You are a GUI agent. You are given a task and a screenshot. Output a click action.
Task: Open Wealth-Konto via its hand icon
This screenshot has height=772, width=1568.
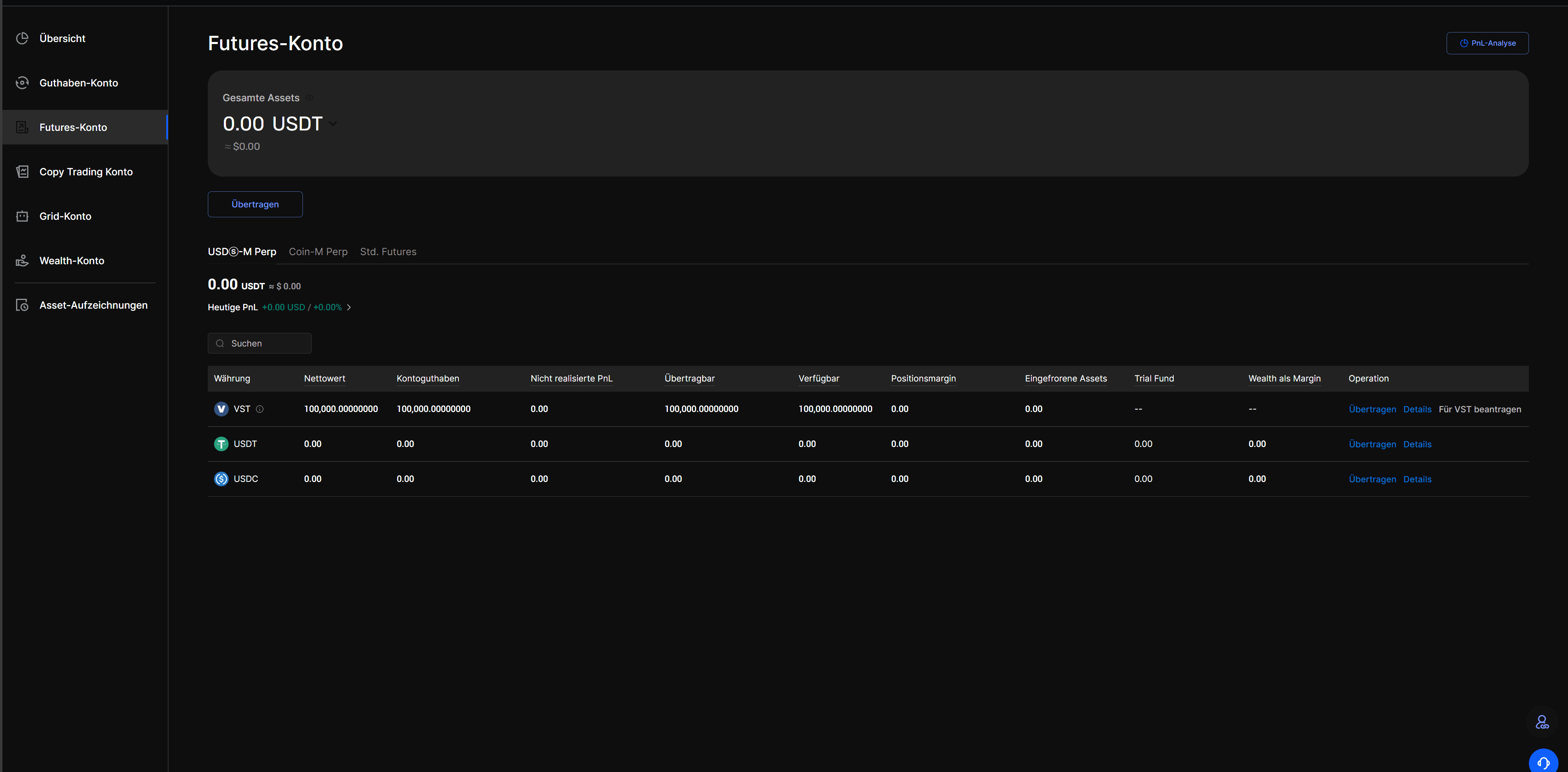coord(23,260)
